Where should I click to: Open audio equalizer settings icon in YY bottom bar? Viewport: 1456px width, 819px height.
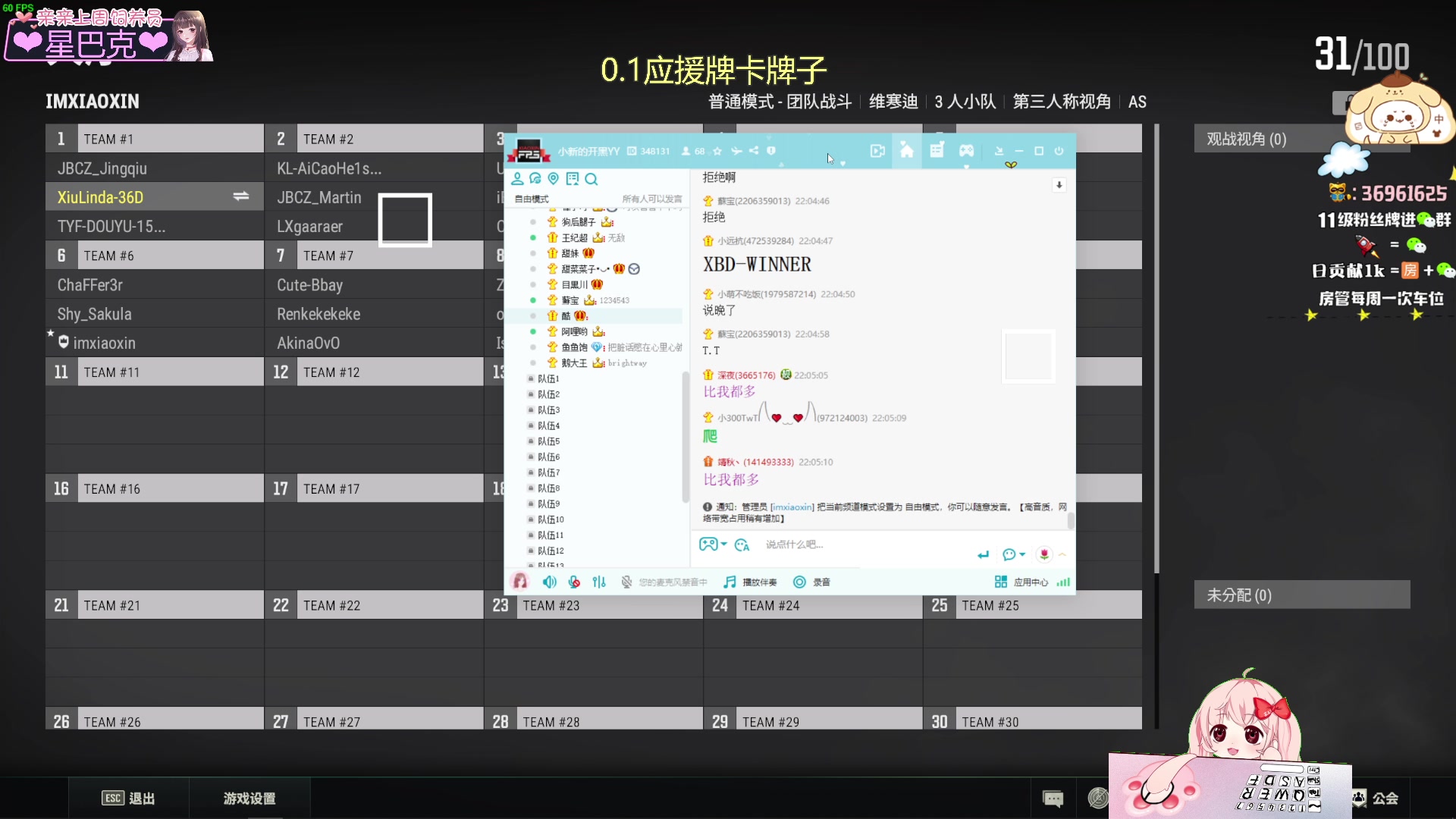click(x=599, y=582)
